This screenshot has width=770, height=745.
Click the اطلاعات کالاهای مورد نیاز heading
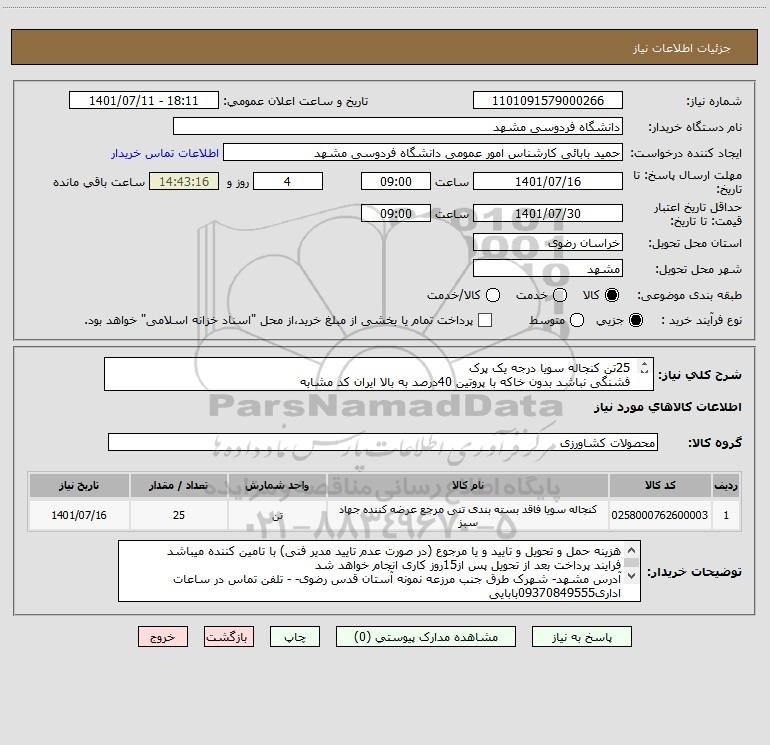(x=667, y=407)
